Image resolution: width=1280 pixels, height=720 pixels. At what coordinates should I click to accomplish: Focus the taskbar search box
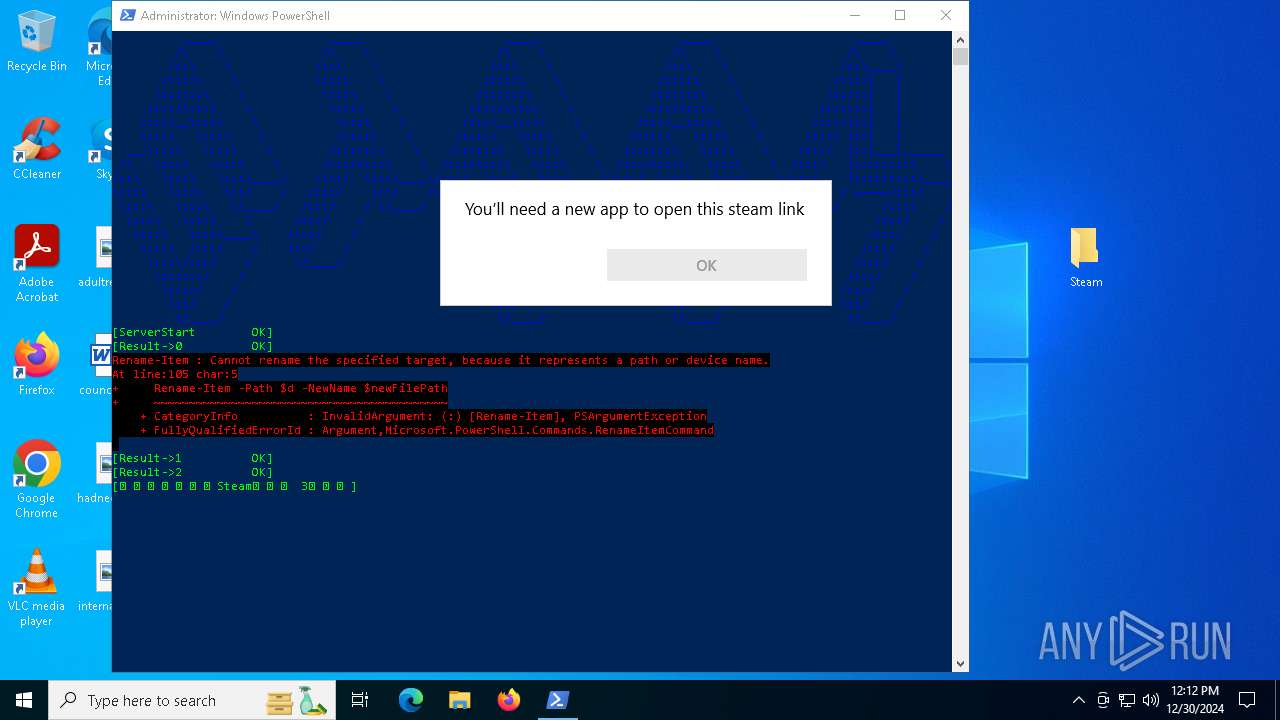coord(193,700)
